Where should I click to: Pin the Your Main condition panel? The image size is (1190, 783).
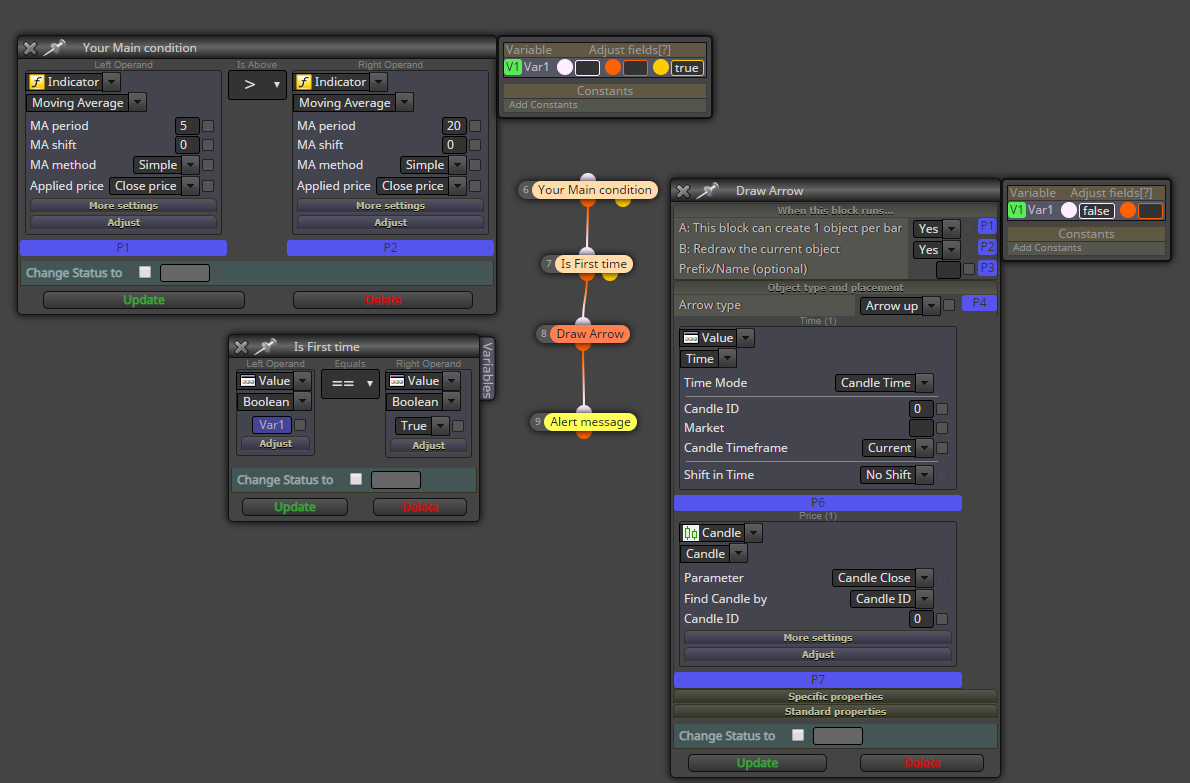point(54,48)
